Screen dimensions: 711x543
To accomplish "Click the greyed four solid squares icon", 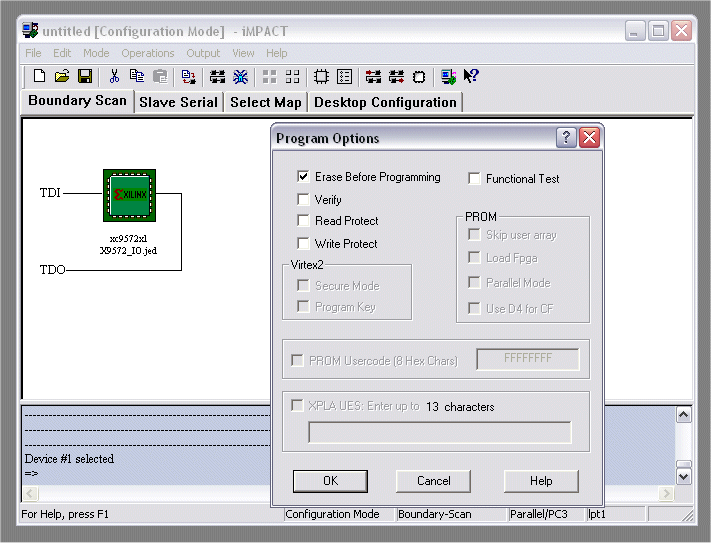I will coord(269,77).
